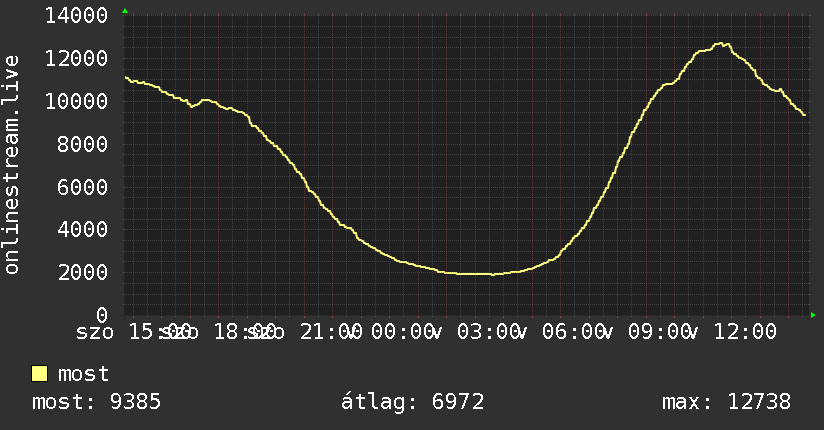Click the 00:00 time axis label
Image resolution: width=824 pixels, height=430 pixels.
403,332
